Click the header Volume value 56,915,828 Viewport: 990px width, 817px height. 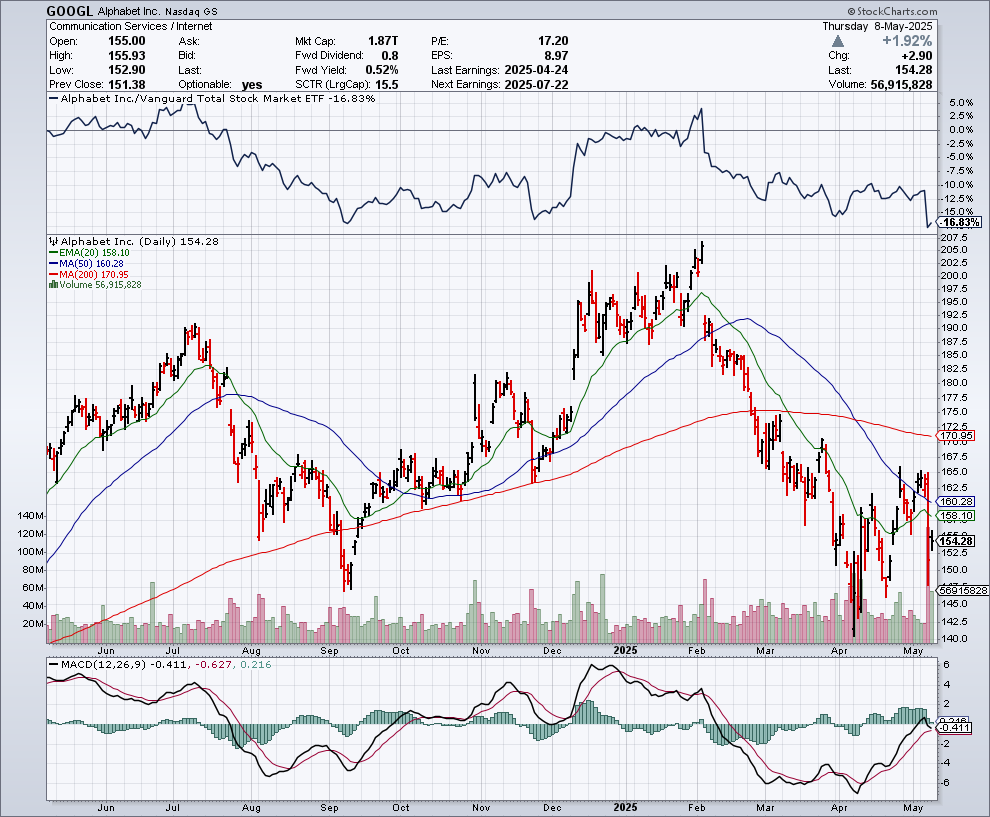901,85
